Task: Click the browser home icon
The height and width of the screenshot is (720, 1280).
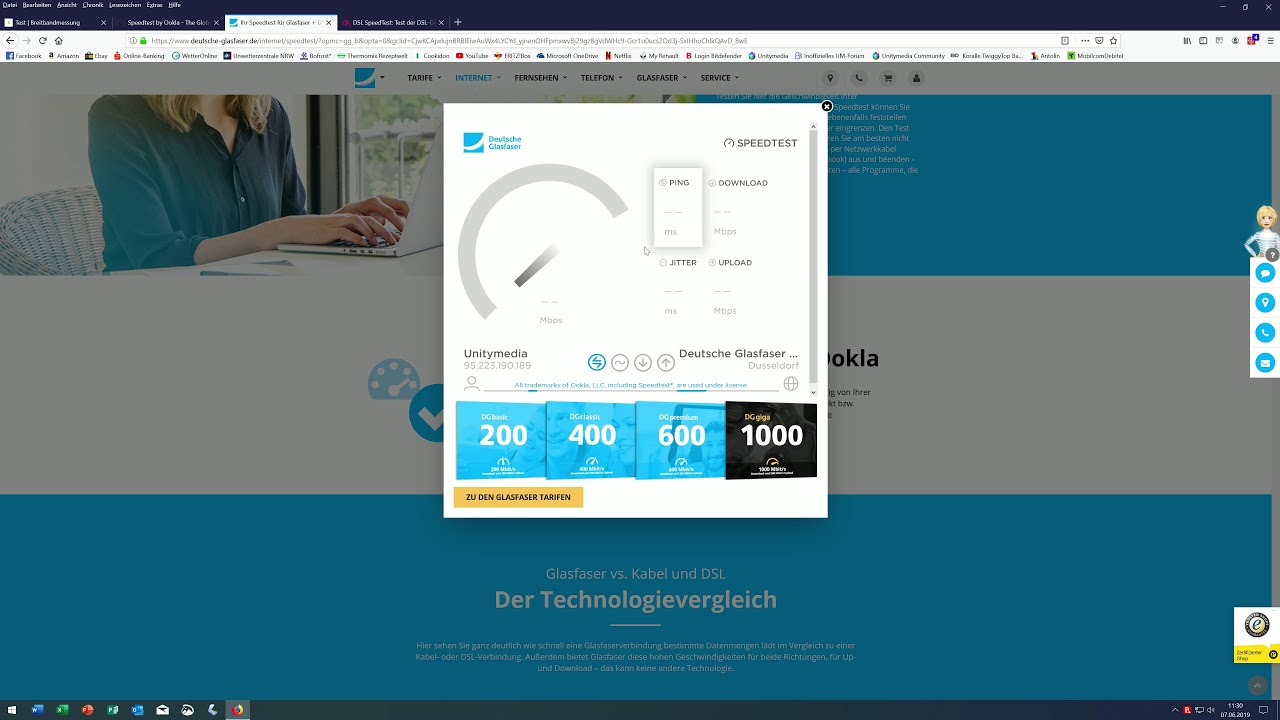Action: (58, 40)
